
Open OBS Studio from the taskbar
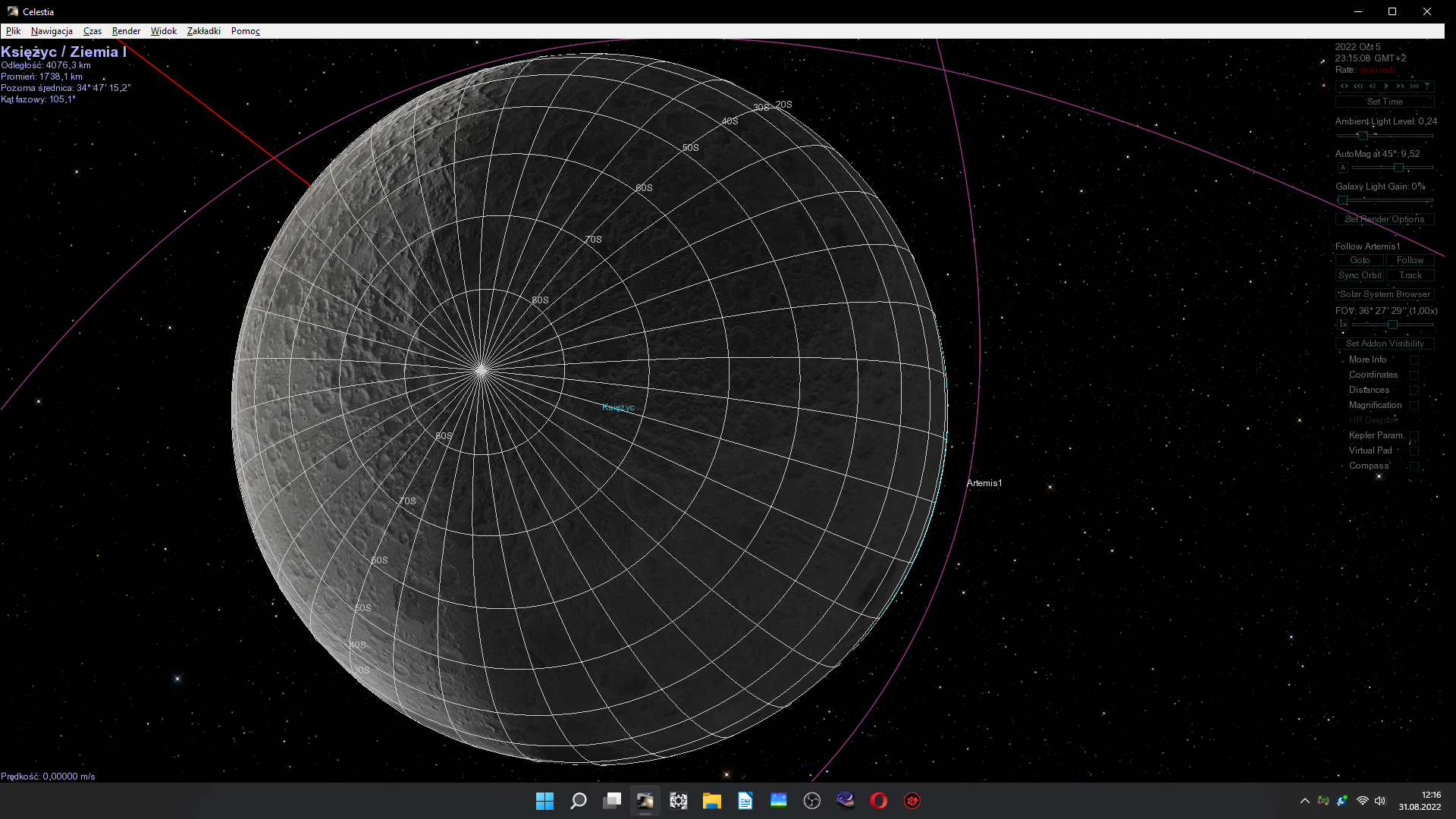tap(812, 801)
